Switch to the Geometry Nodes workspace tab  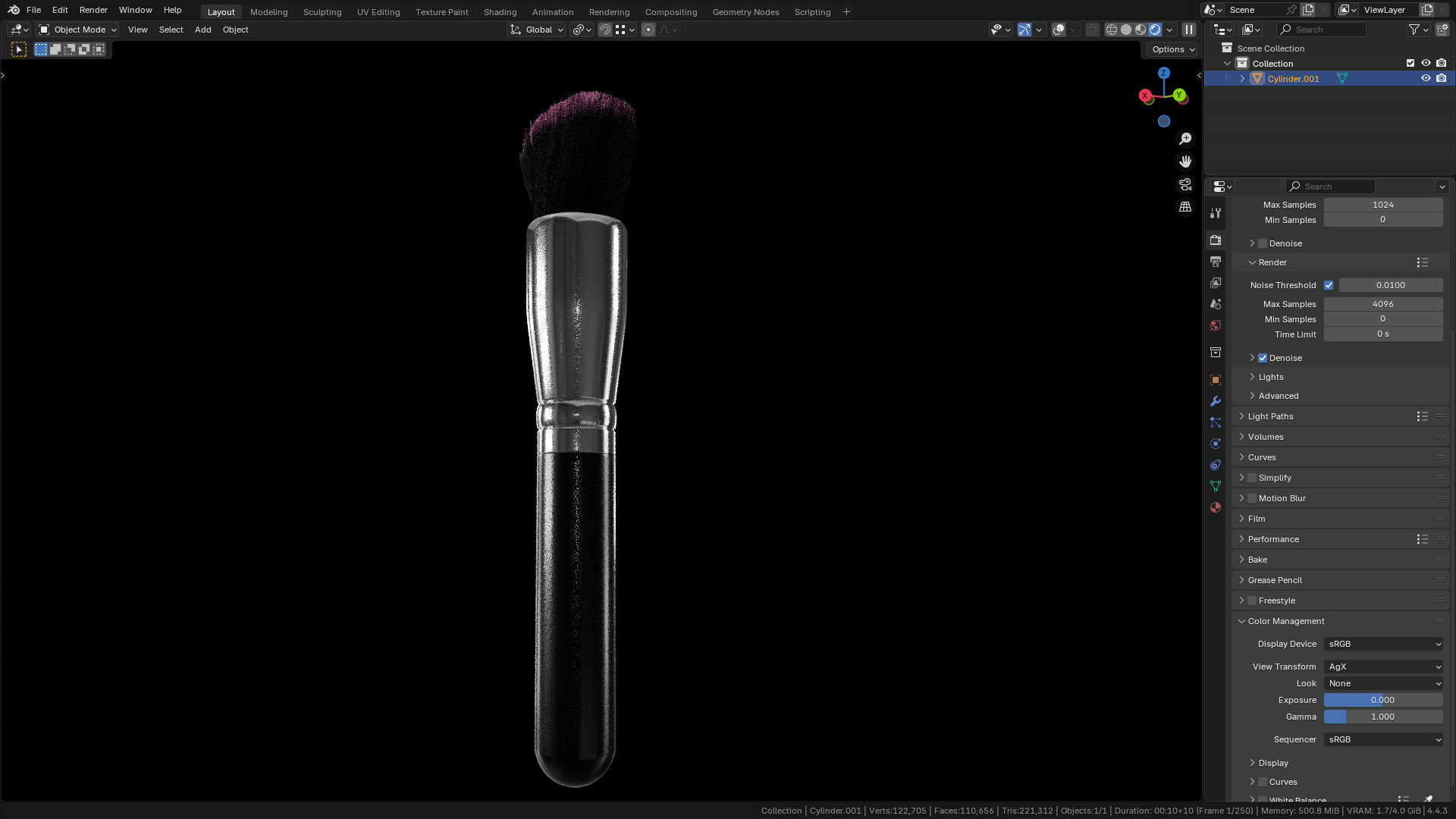[745, 12]
